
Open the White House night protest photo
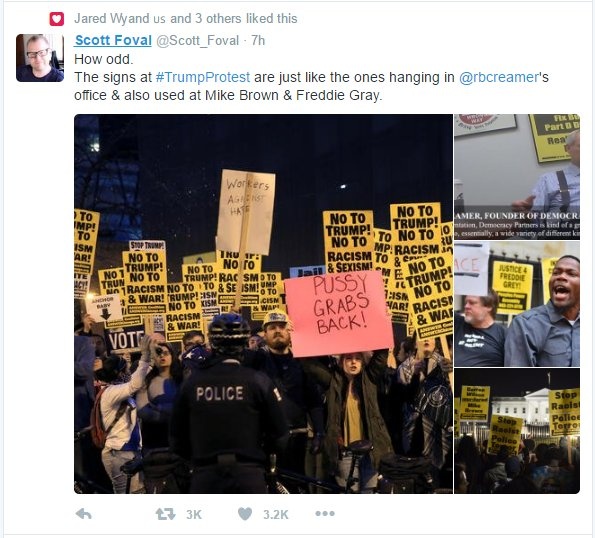click(x=517, y=431)
